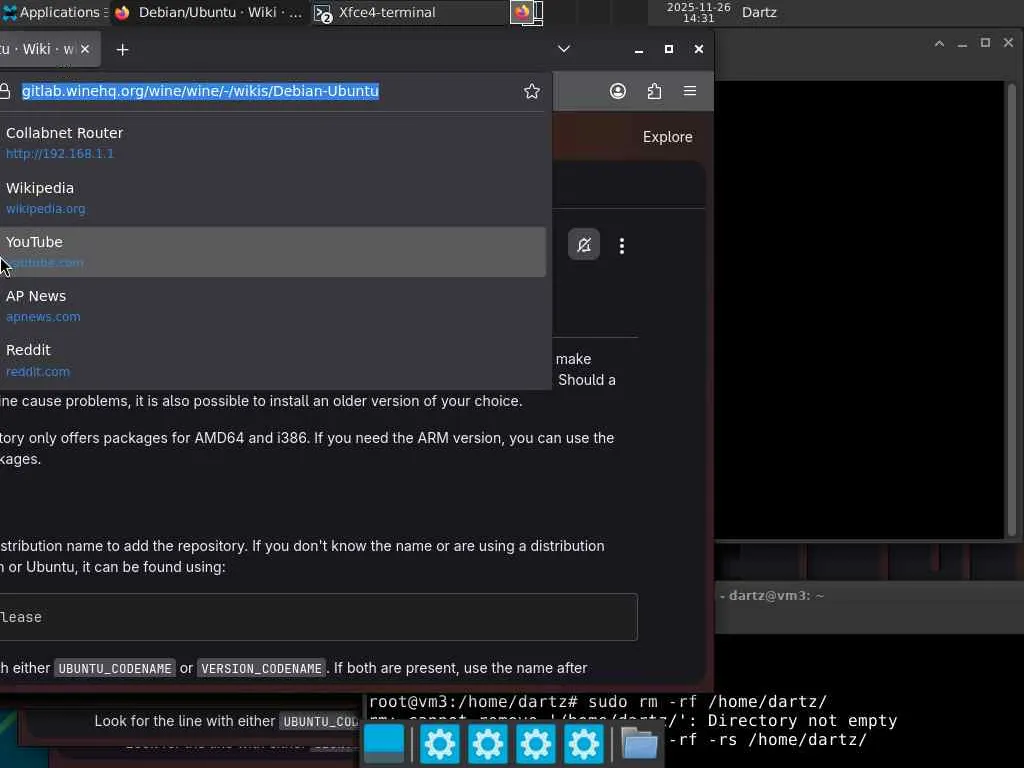Open the AP News suggestion
Viewport: 1024px width, 768px height.
coord(272,306)
